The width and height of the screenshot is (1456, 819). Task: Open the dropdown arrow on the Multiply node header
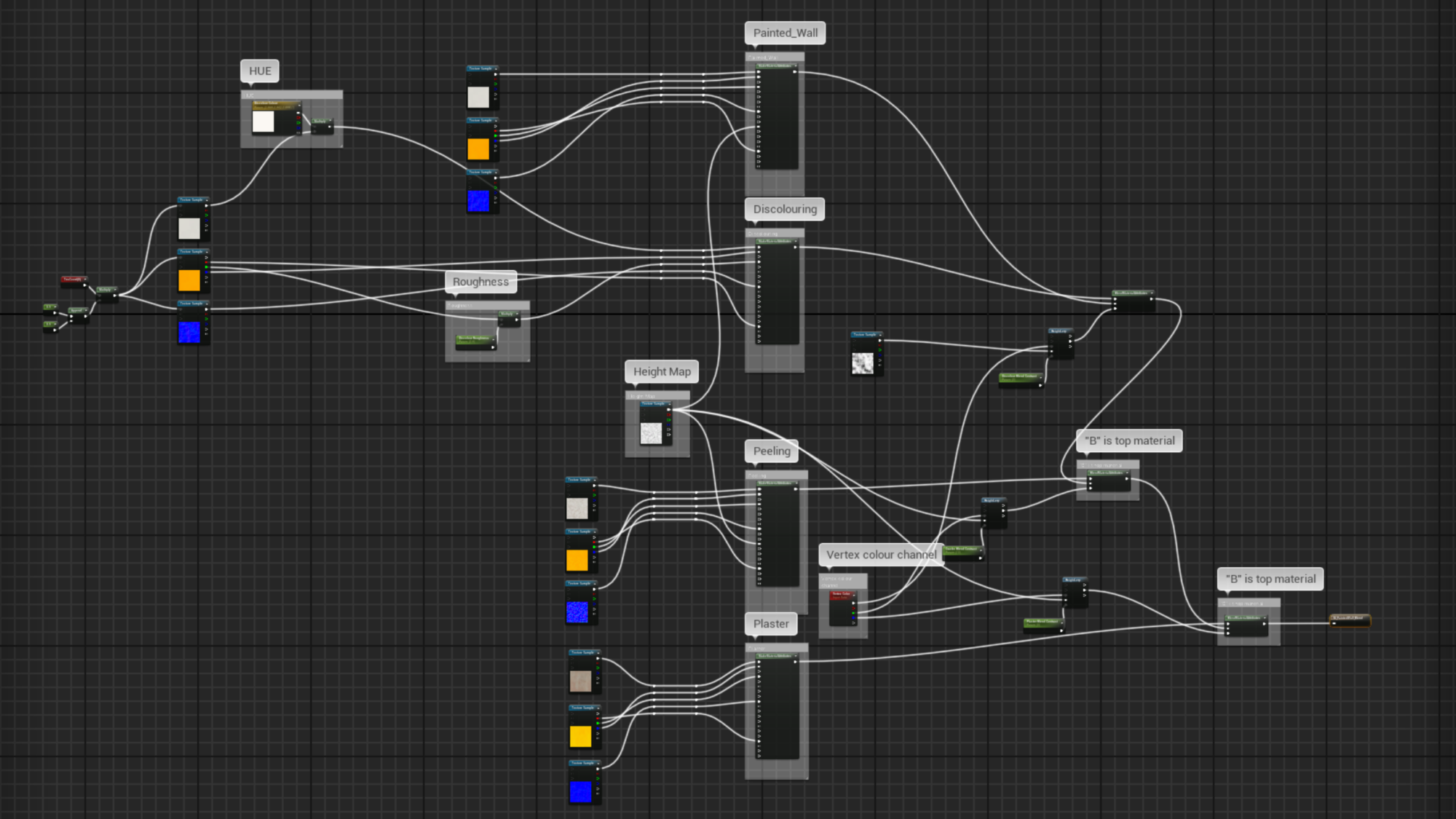115,289
